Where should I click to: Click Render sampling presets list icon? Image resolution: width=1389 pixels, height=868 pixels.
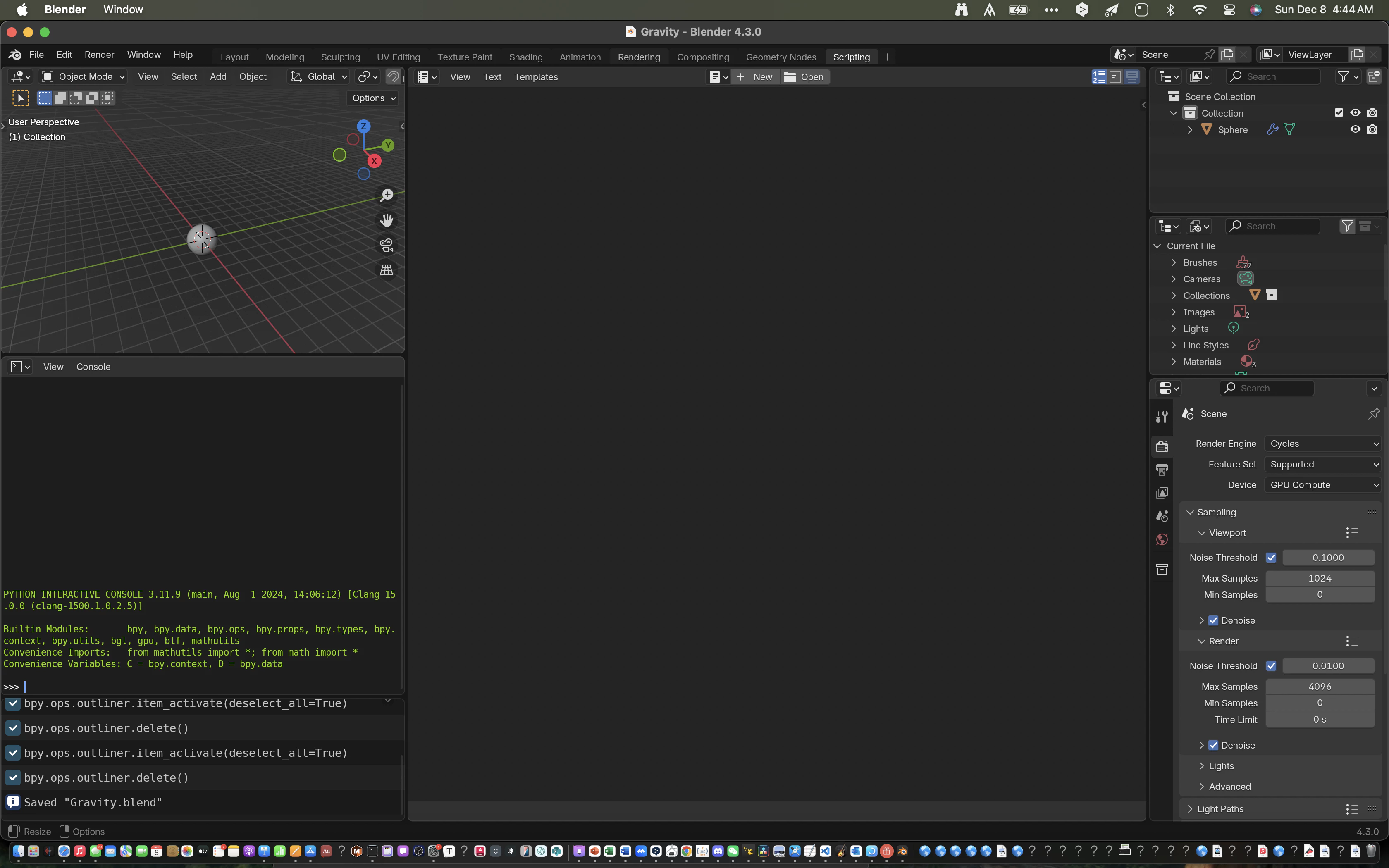click(1352, 641)
